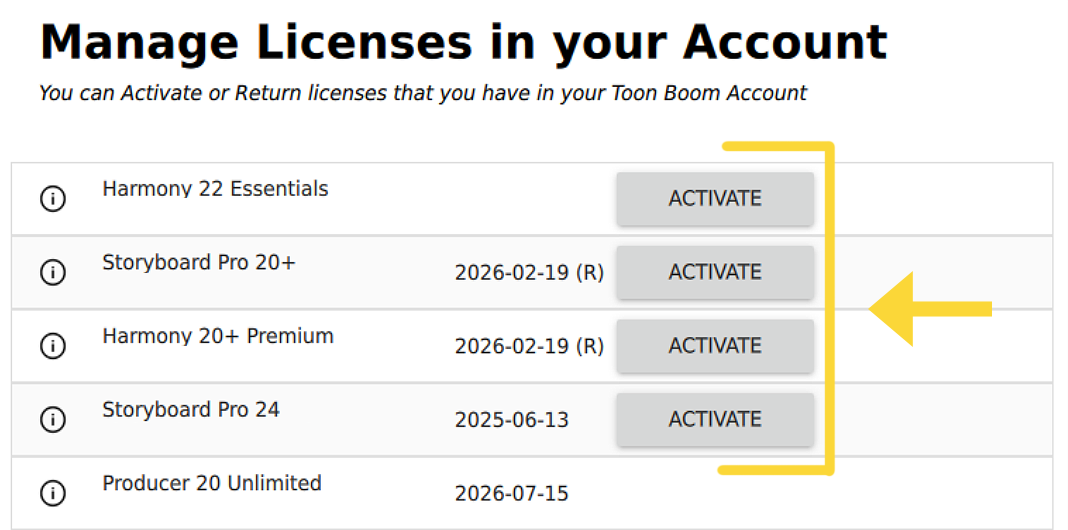Image resolution: width=1068 pixels, height=530 pixels.
Task: Hit Activate on Storyboard Pro 24 row
Action: point(714,419)
